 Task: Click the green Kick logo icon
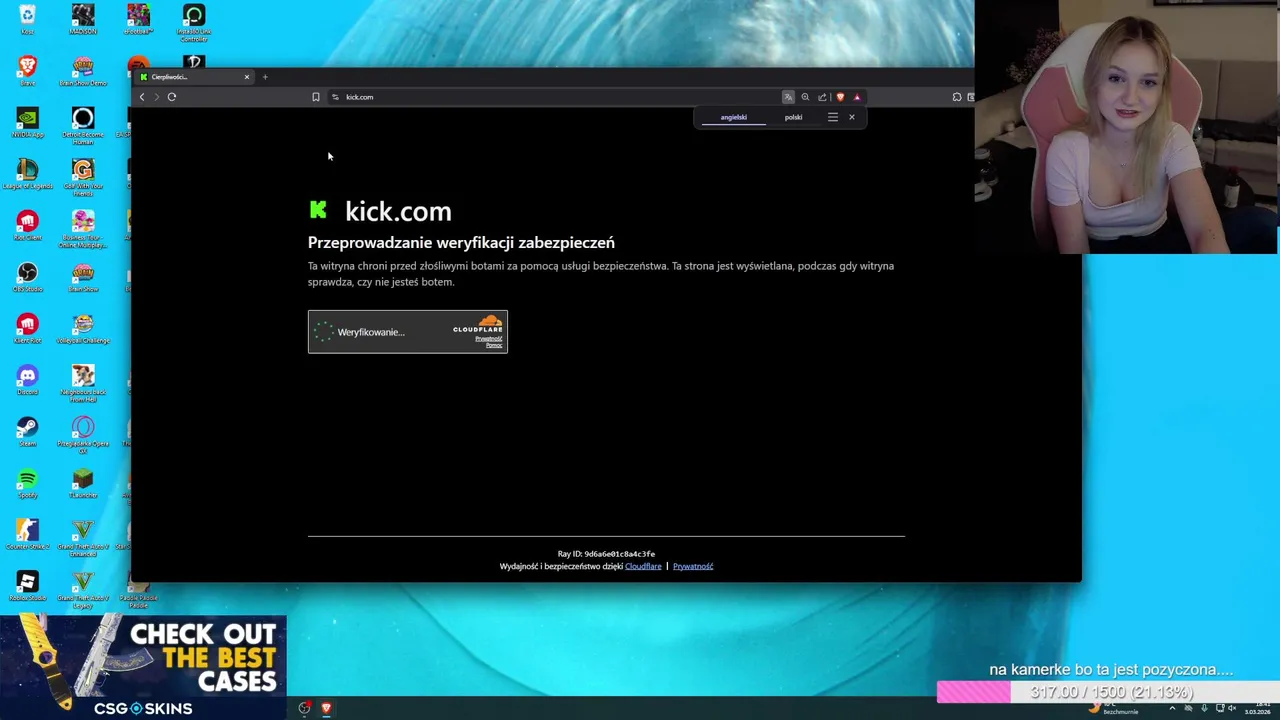click(x=318, y=209)
